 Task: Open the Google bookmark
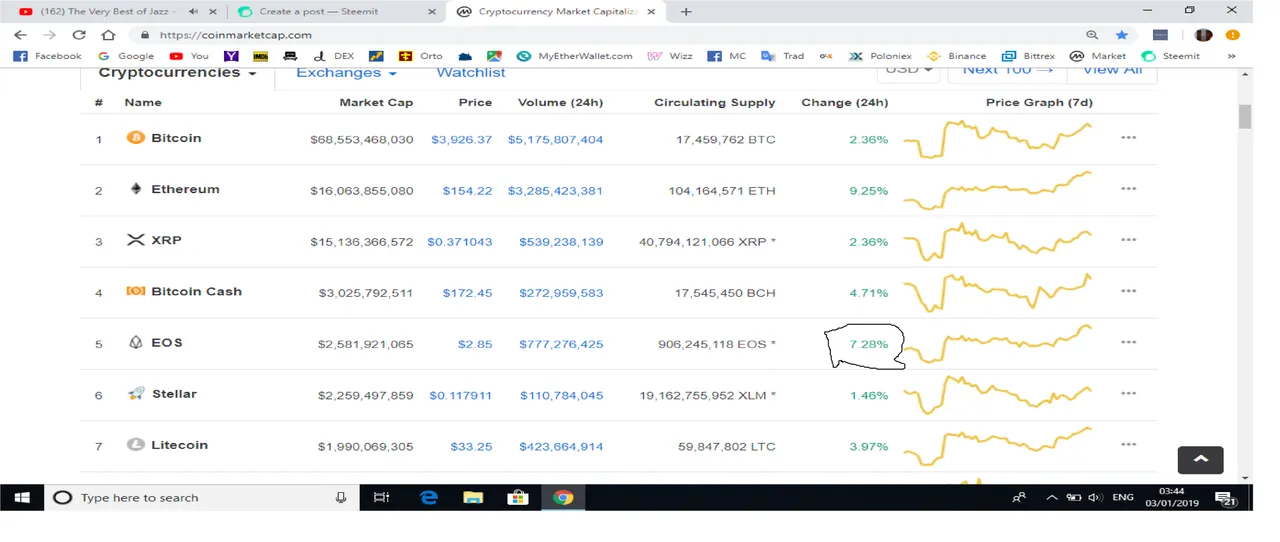click(x=126, y=56)
